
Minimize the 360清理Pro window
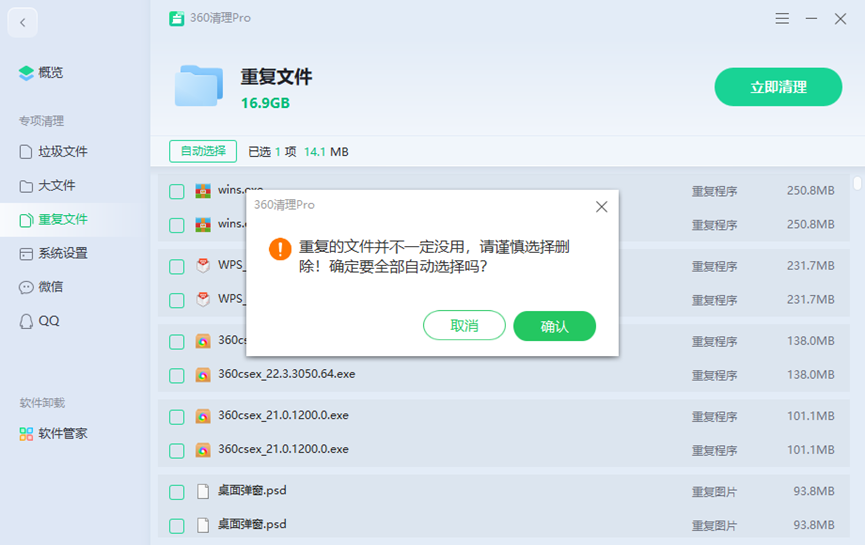[811, 18]
